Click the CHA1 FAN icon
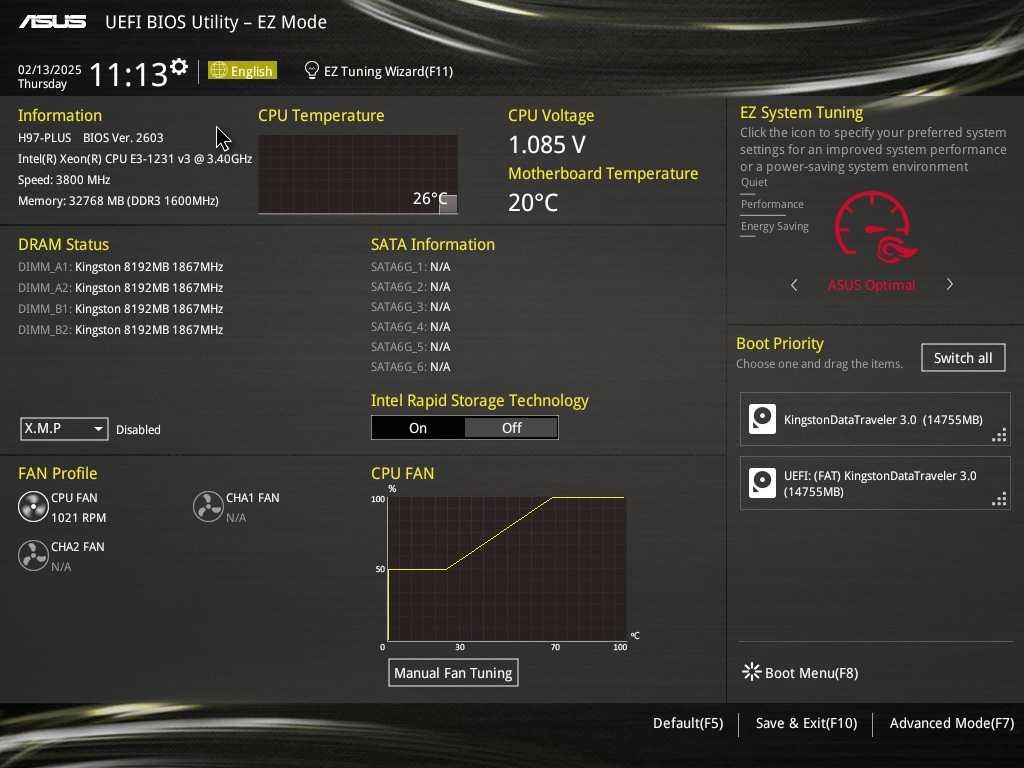 tap(208, 507)
